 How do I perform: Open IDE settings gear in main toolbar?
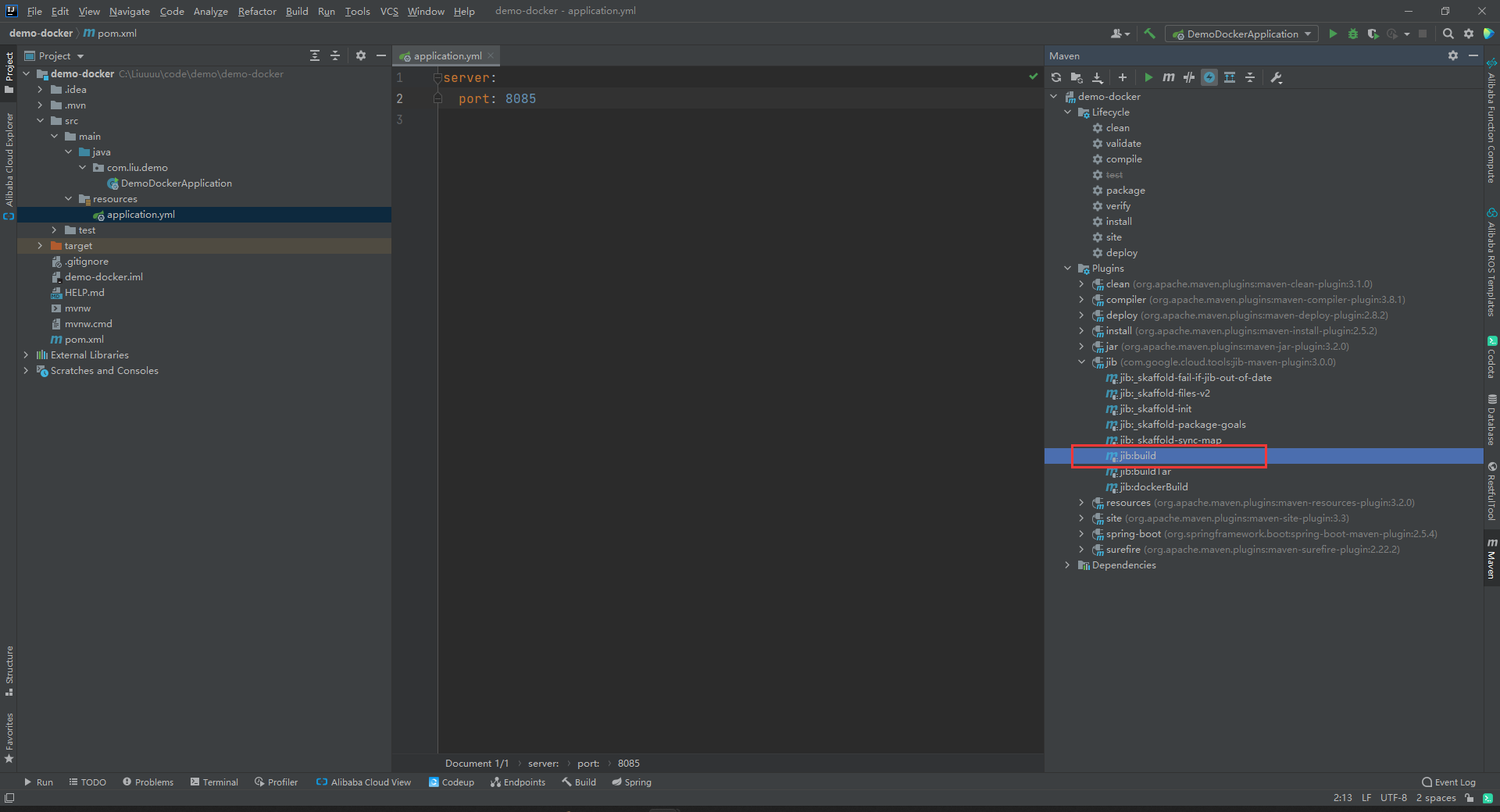tap(1469, 34)
